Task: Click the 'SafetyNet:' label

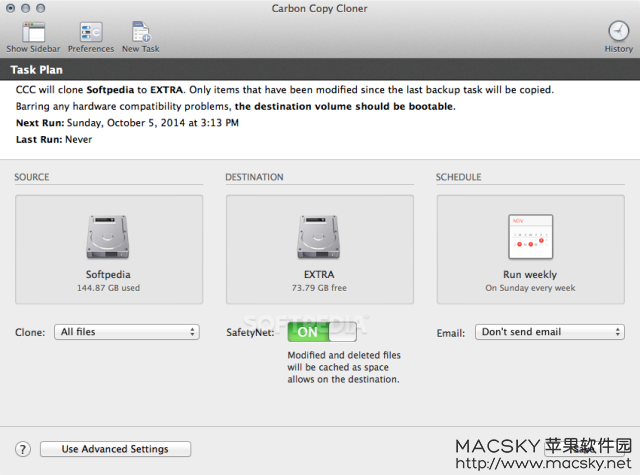Action: [x=250, y=333]
